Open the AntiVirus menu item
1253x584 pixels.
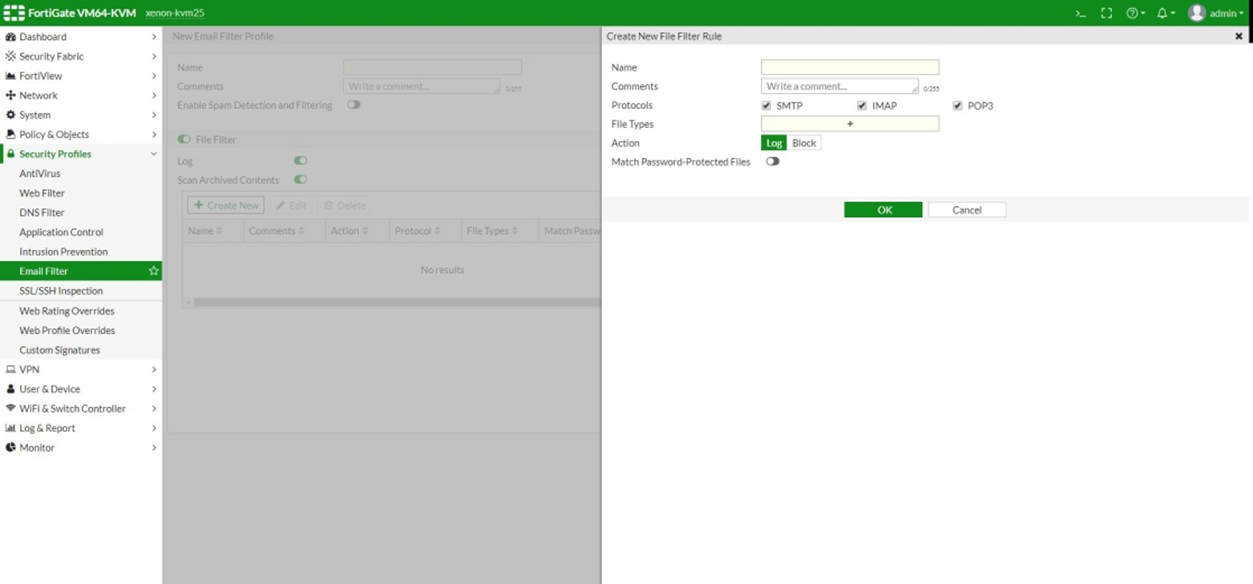click(x=40, y=174)
